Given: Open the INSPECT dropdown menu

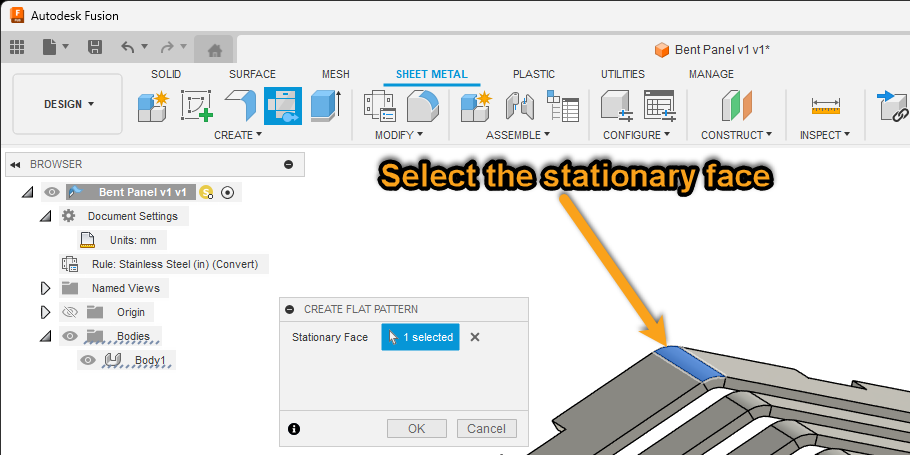Looking at the screenshot, I should pos(825,135).
